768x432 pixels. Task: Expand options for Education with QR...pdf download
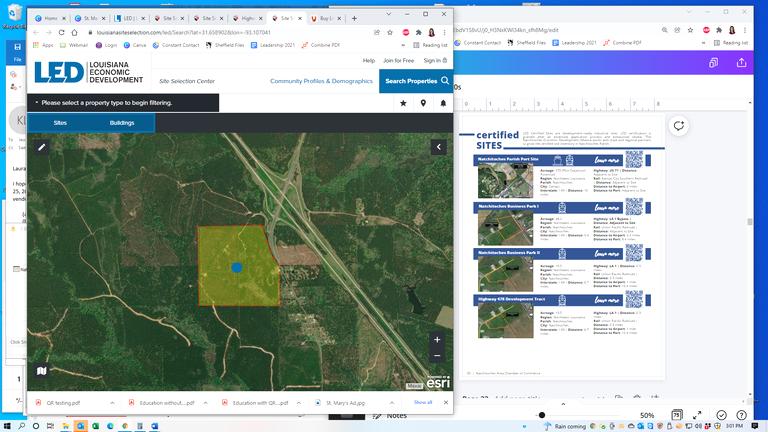pos(299,403)
